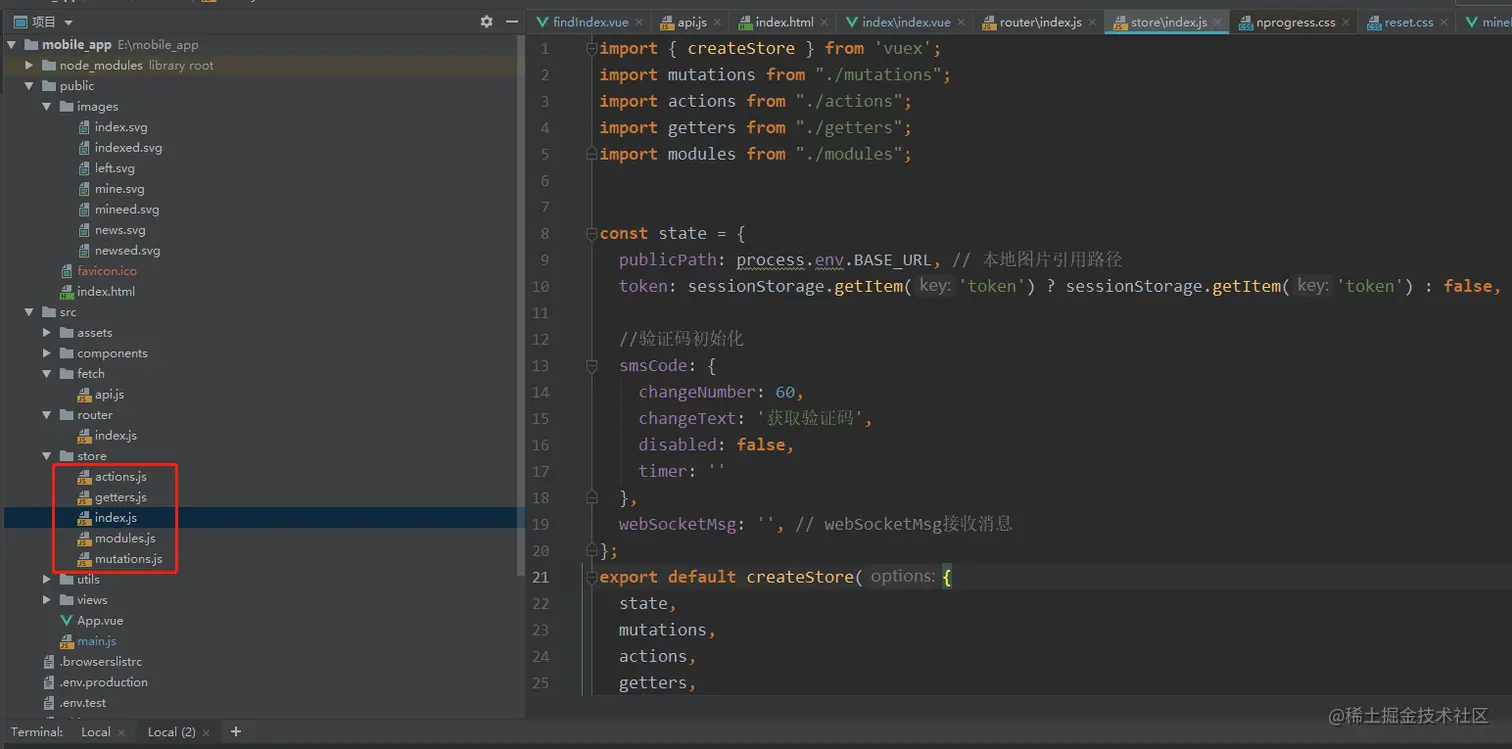Click the index.svg file icon

click(x=84, y=127)
